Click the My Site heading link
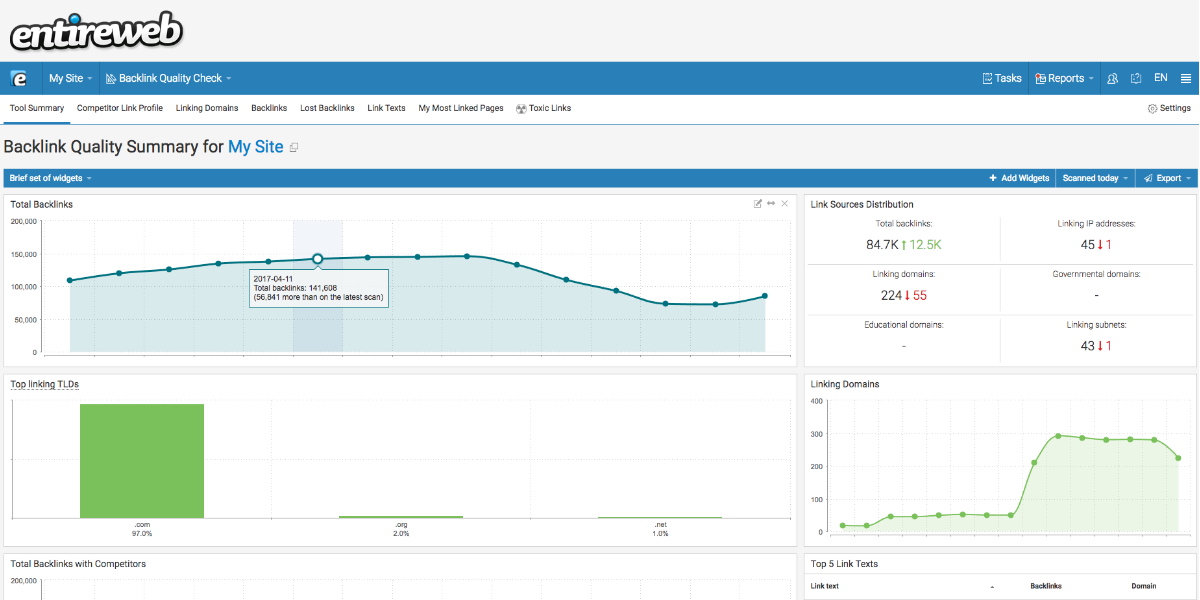 point(256,147)
